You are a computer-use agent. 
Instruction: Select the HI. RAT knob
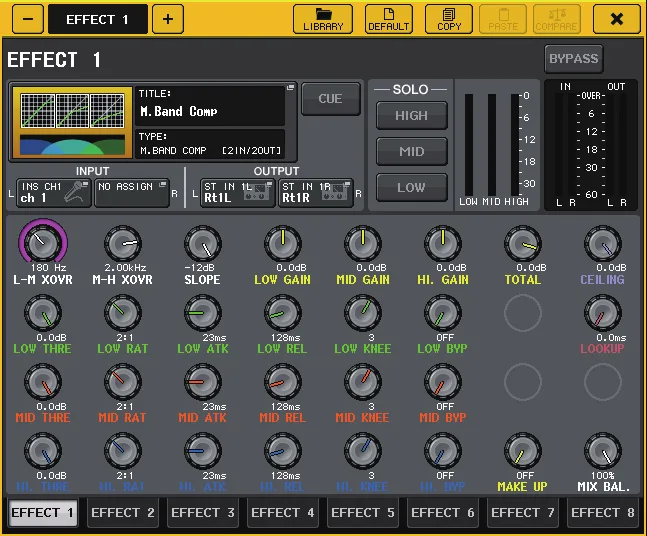tap(123, 451)
